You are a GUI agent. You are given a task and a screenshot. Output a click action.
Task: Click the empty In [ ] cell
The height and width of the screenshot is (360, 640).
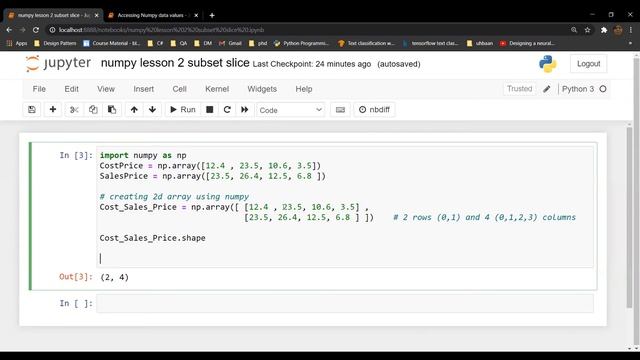[x=345, y=304]
